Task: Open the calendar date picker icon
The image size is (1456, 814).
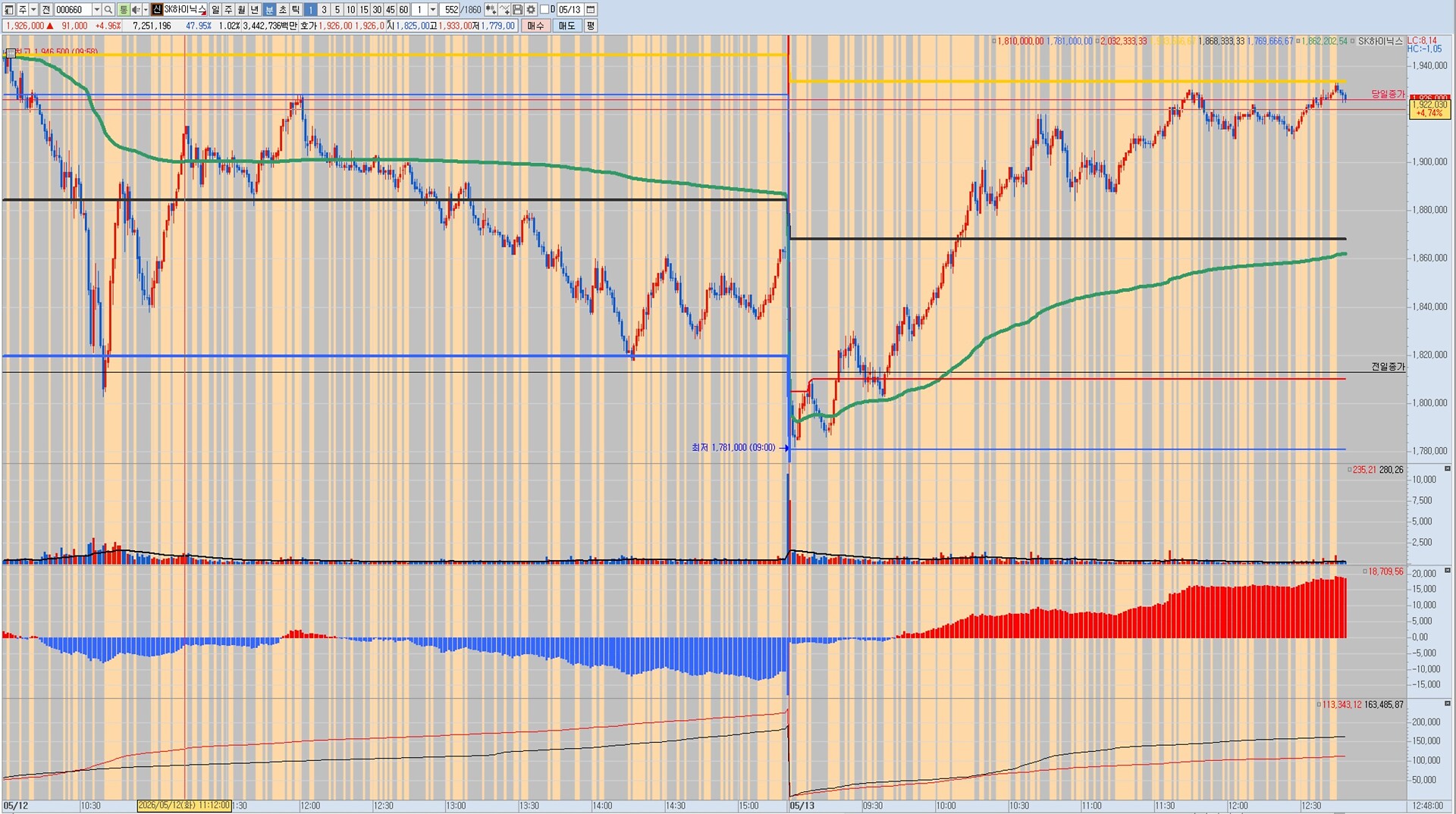Action: pyautogui.click(x=591, y=10)
